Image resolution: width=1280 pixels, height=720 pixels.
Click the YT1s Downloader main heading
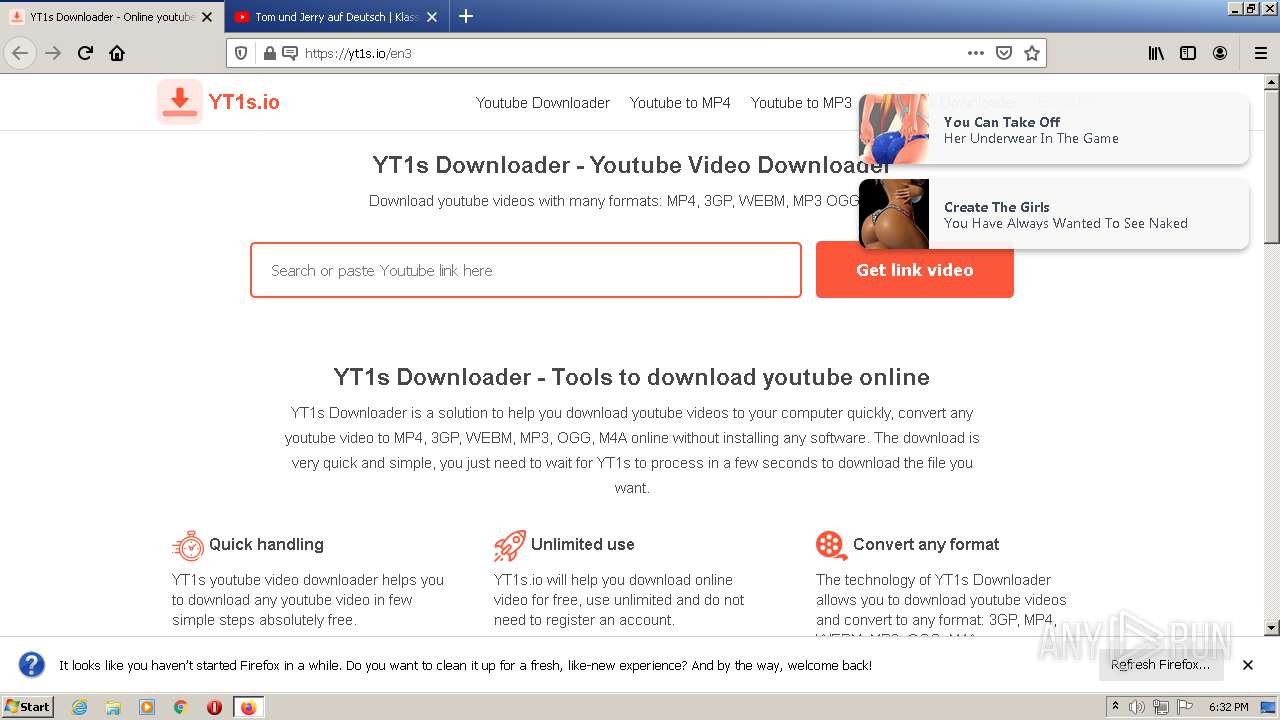[632, 165]
